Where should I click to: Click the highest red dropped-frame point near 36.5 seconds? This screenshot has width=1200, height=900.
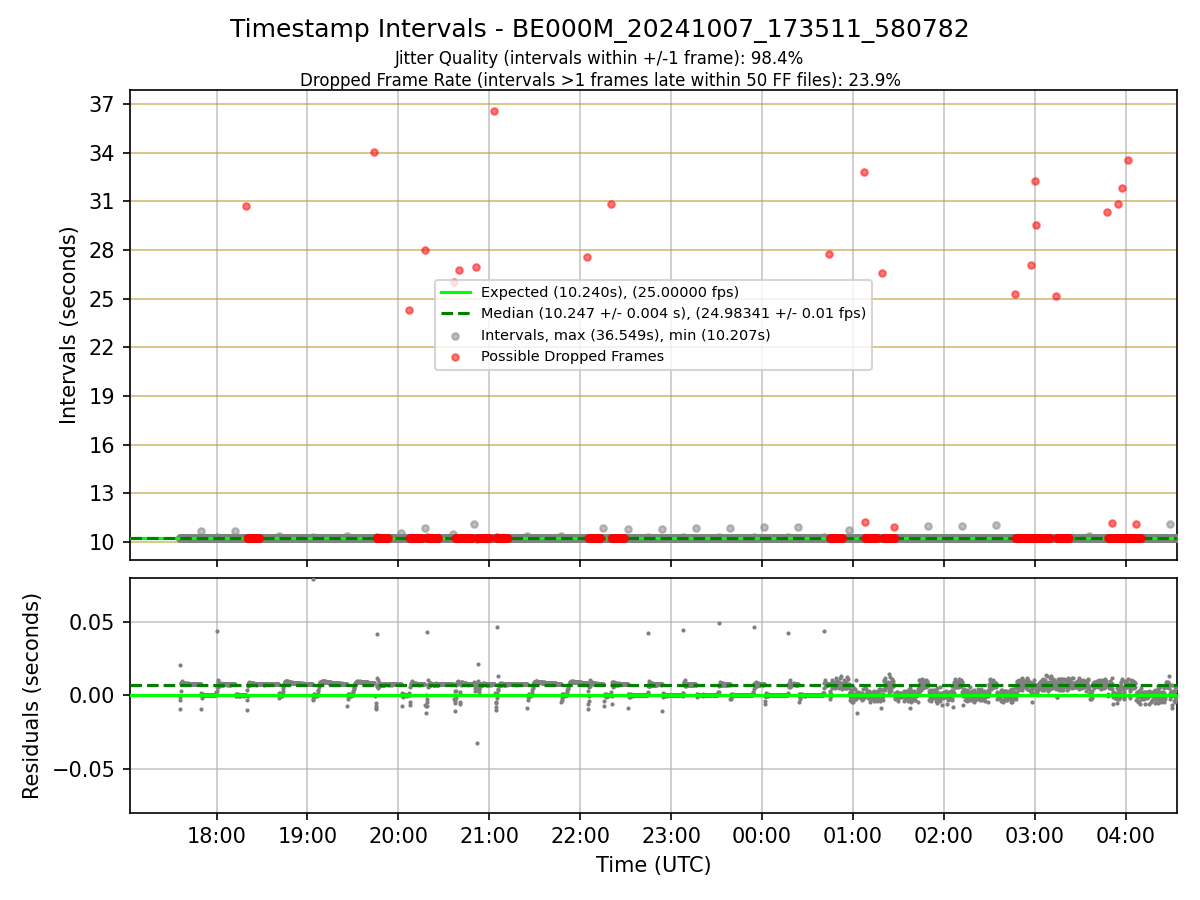point(494,111)
